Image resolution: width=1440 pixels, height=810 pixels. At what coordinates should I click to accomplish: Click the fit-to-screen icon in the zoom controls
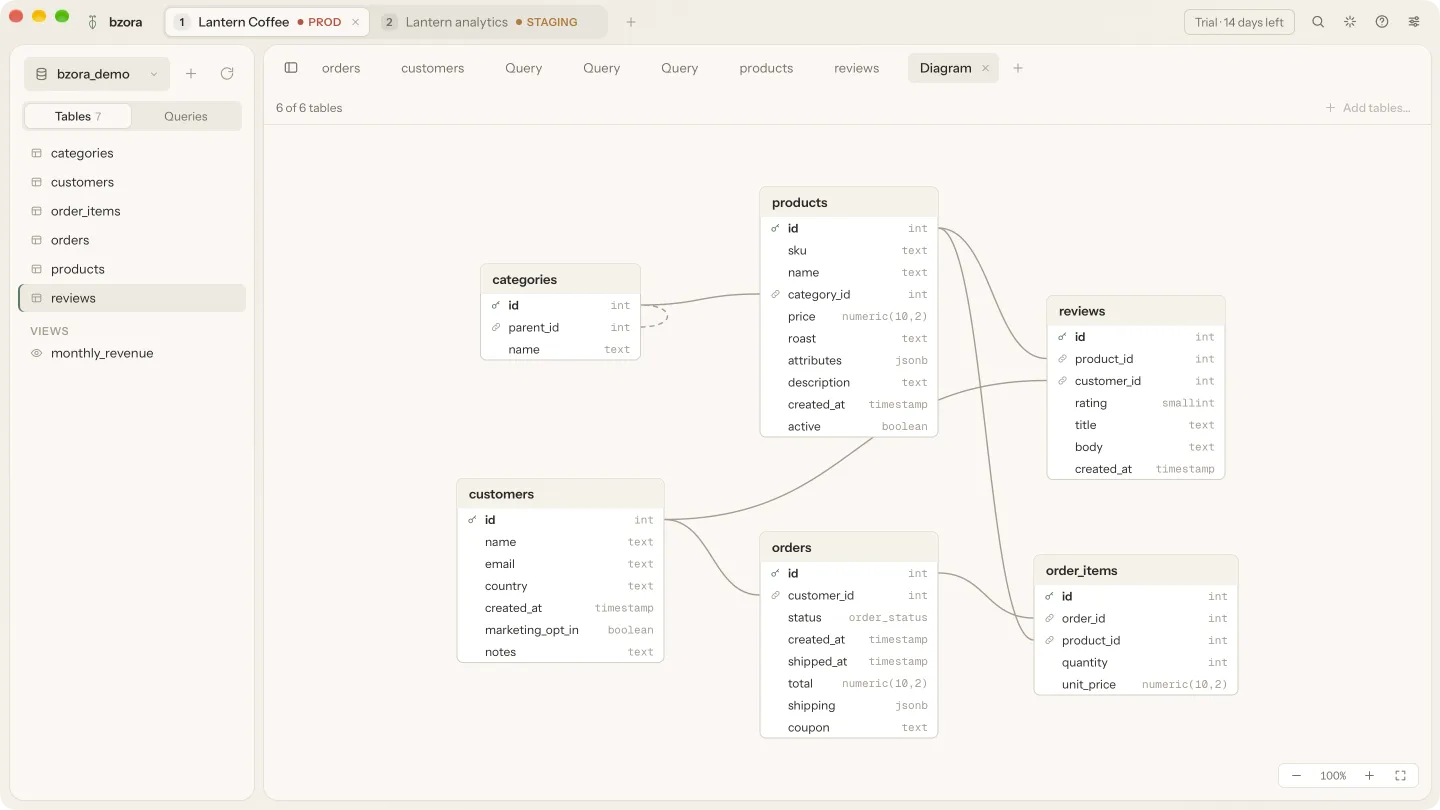[x=1400, y=776]
